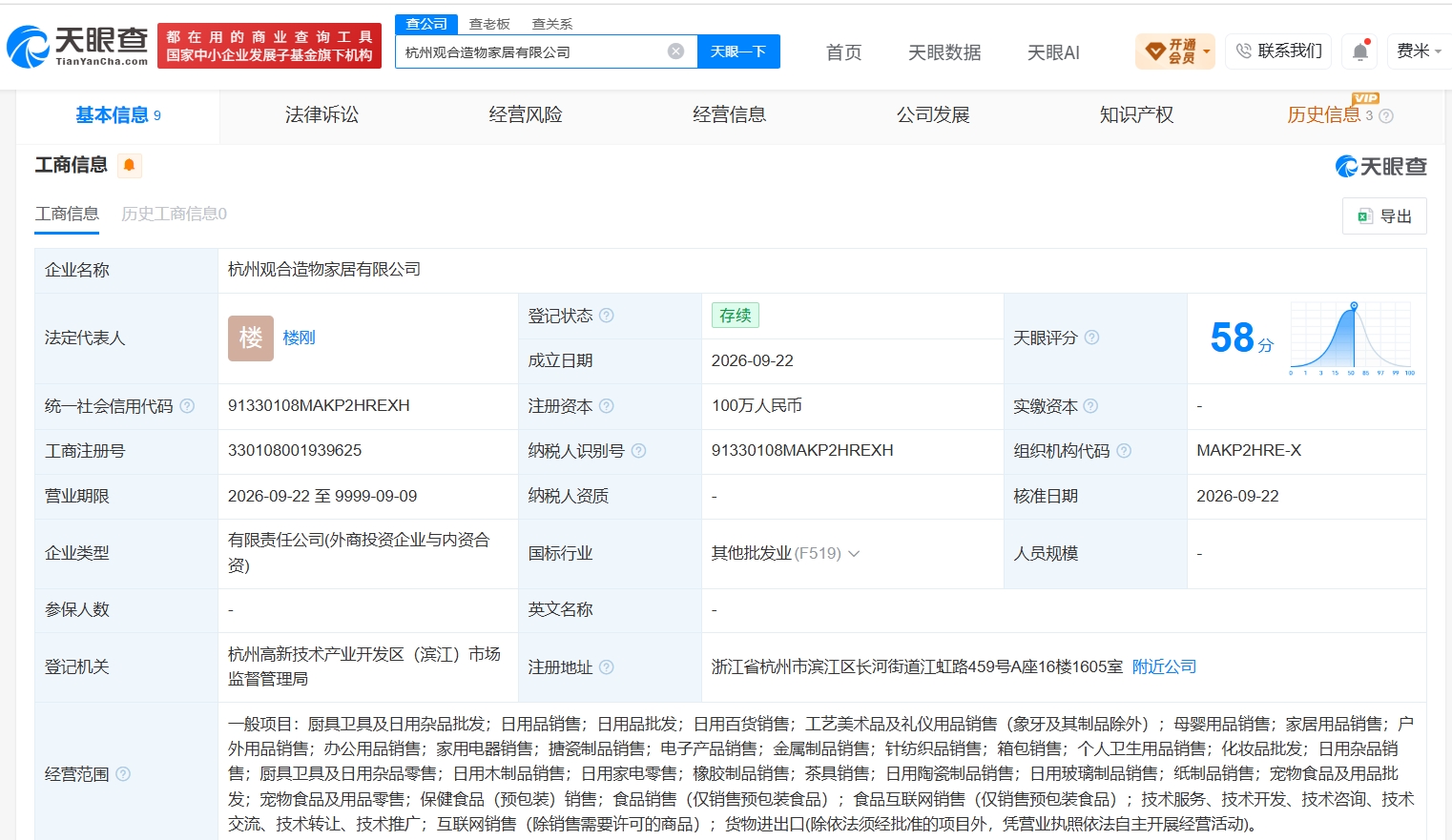This screenshot has width=1452, height=840.
Task: Switch to the 查关系 search tab
Action: click(552, 24)
